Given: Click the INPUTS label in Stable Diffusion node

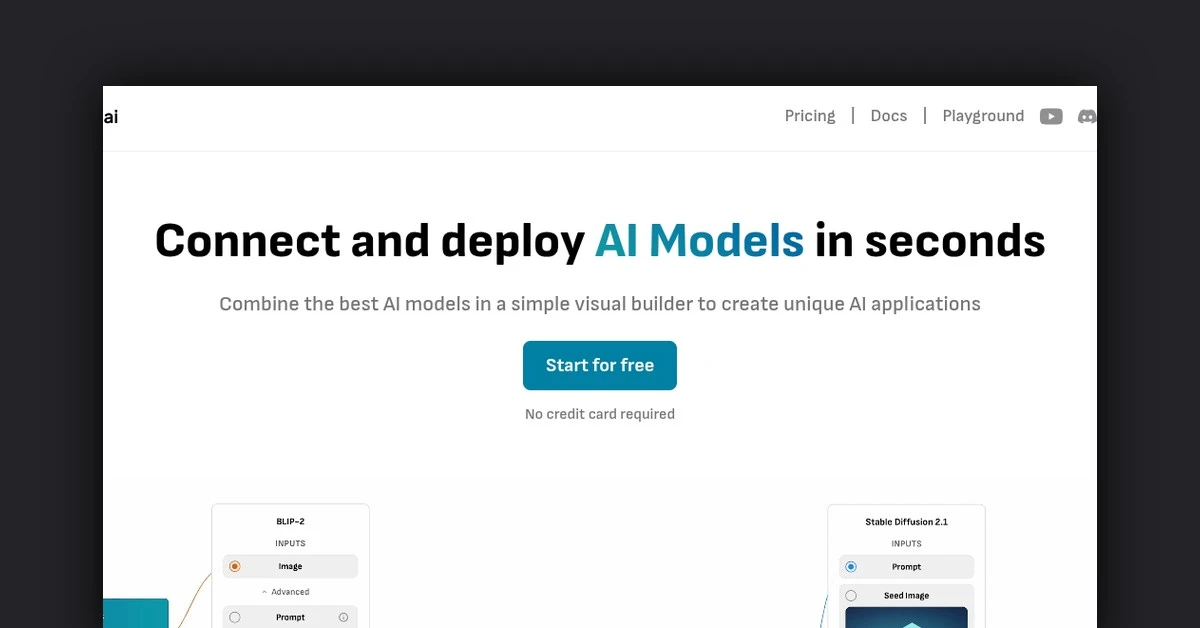Looking at the screenshot, I should click(x=906, y=544).
